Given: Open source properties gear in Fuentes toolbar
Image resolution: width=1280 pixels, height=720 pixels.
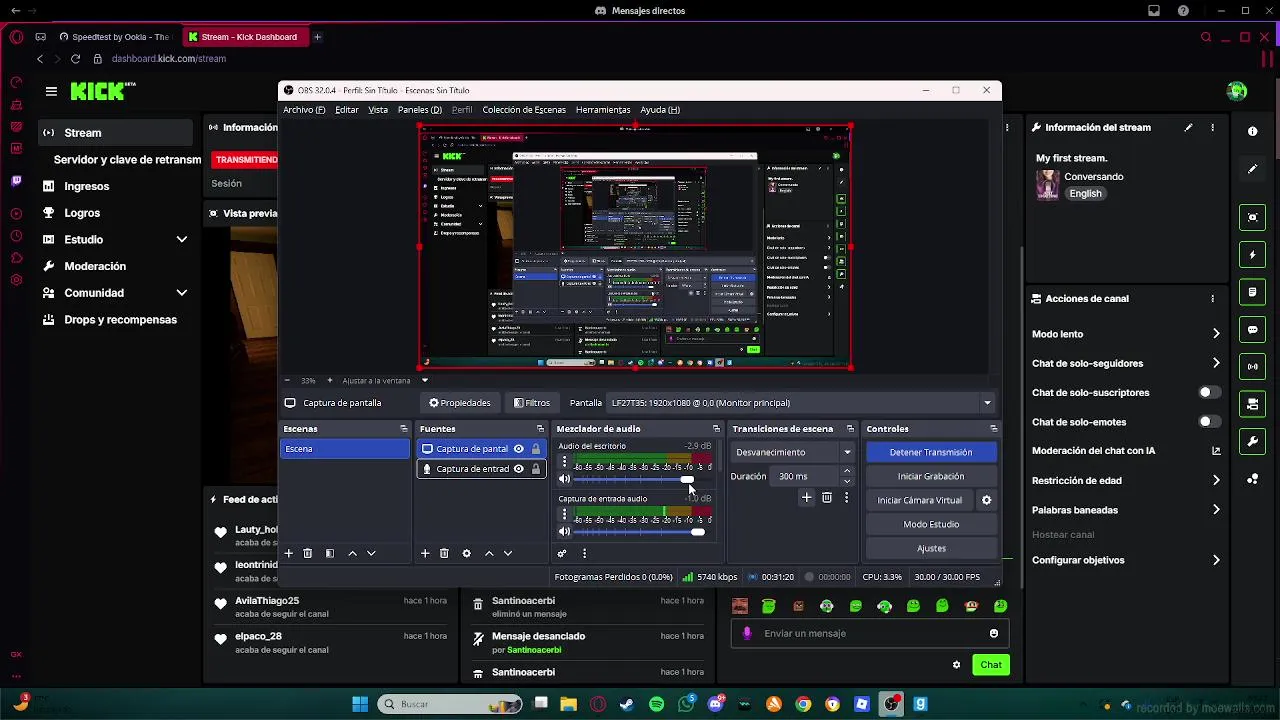Looking at the screenshot, I should tap(466, 553).
